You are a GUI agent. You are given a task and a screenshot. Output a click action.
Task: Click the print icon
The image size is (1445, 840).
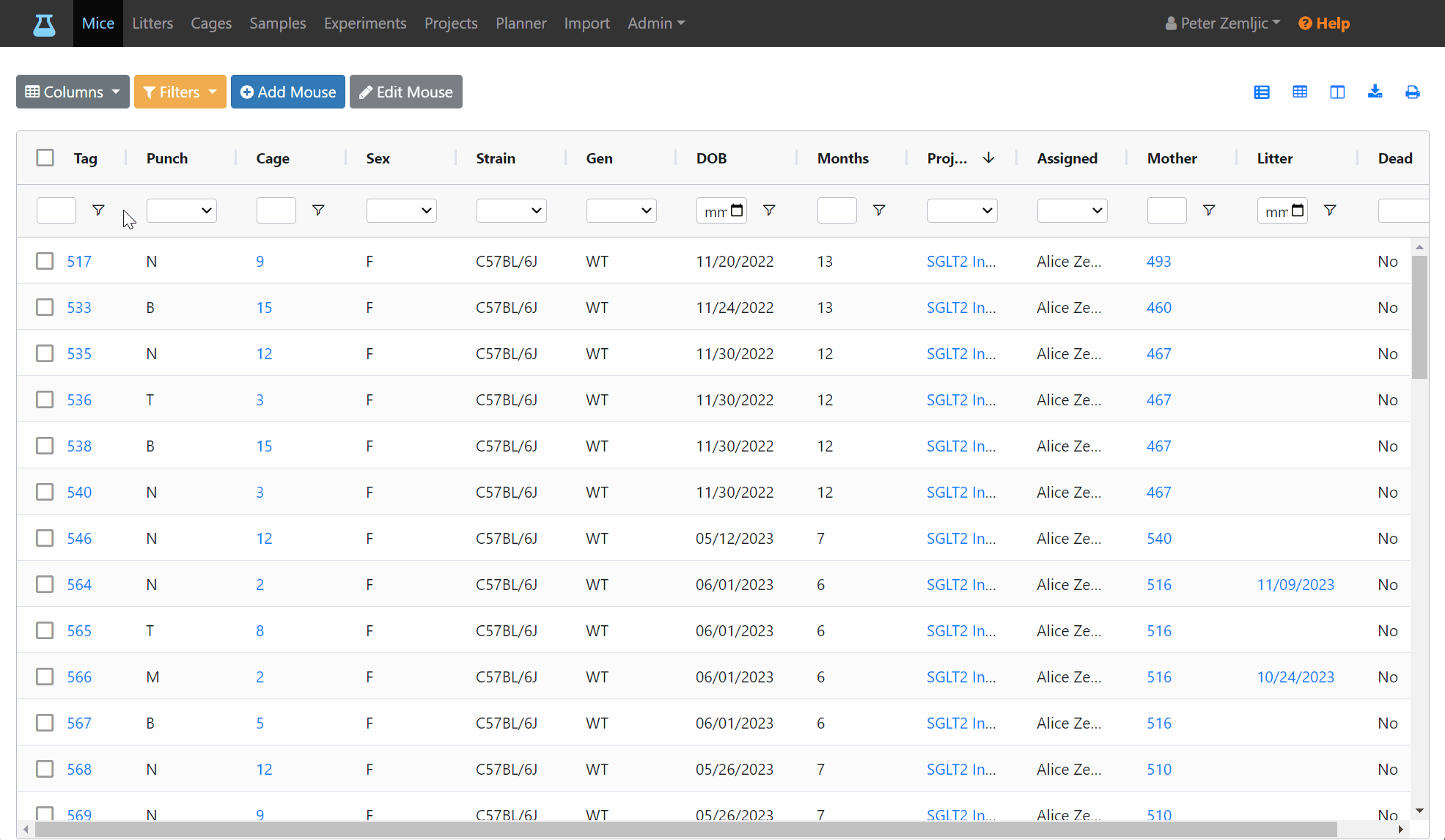pyautogui.click(x=1413, y=92)
